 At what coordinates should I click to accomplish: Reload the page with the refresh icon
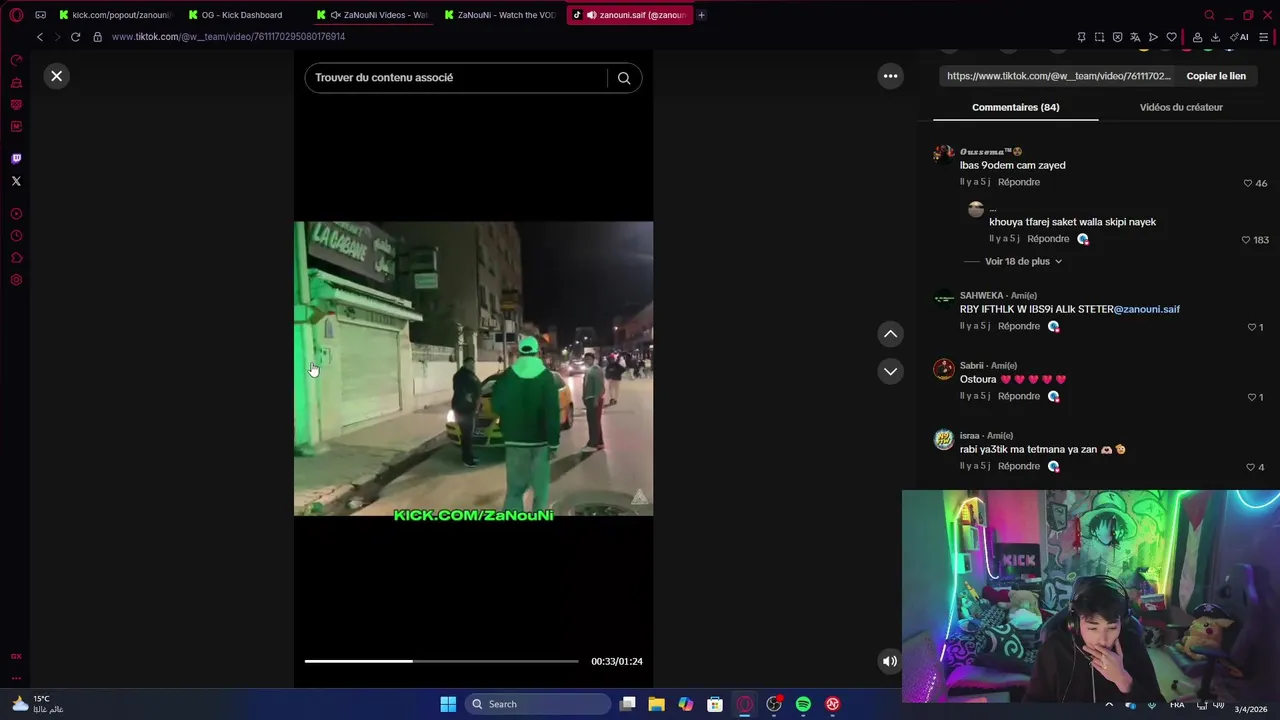coord(75,37)
